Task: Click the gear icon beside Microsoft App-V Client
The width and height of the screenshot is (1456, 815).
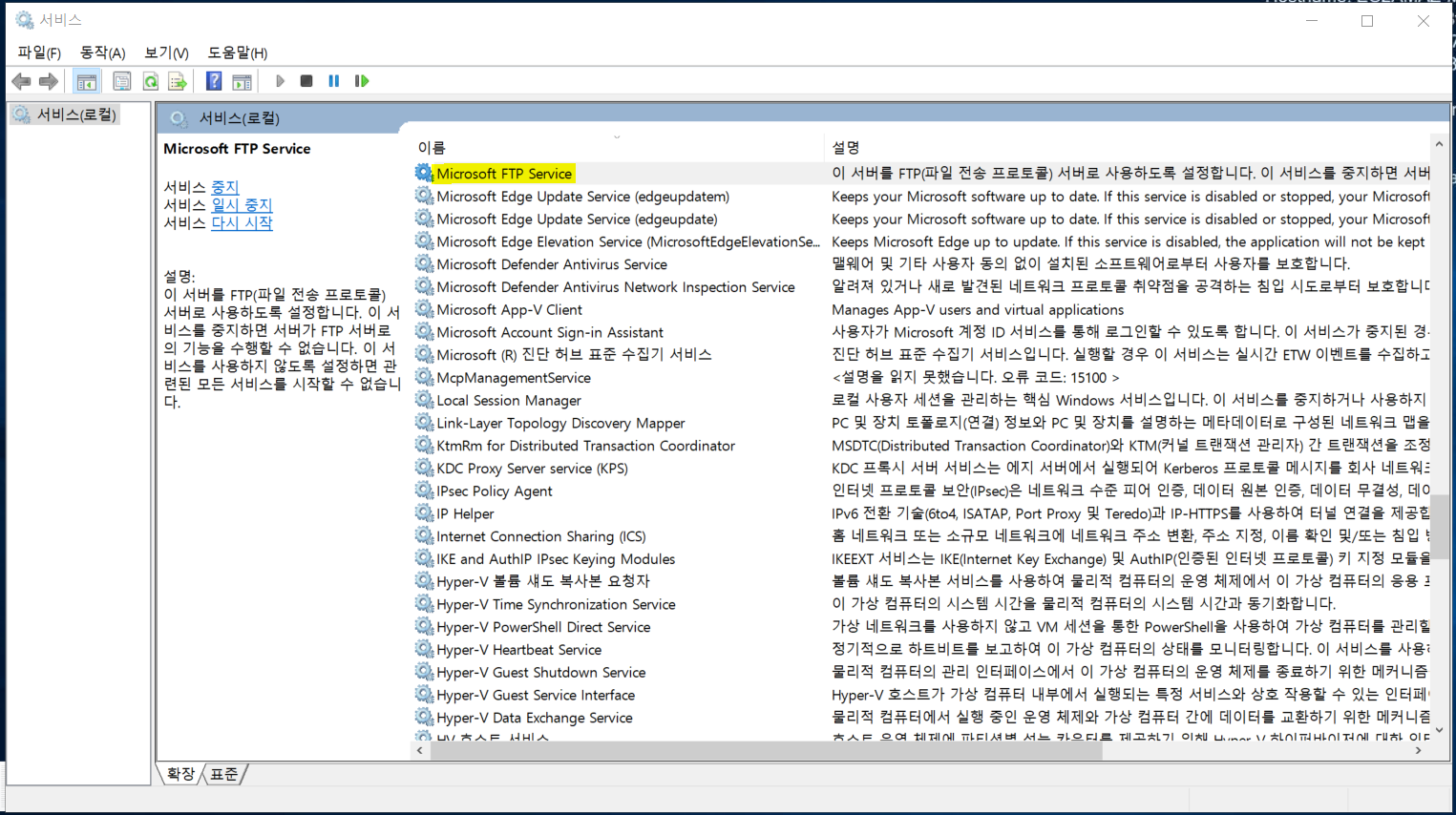Action: (424, 309)
